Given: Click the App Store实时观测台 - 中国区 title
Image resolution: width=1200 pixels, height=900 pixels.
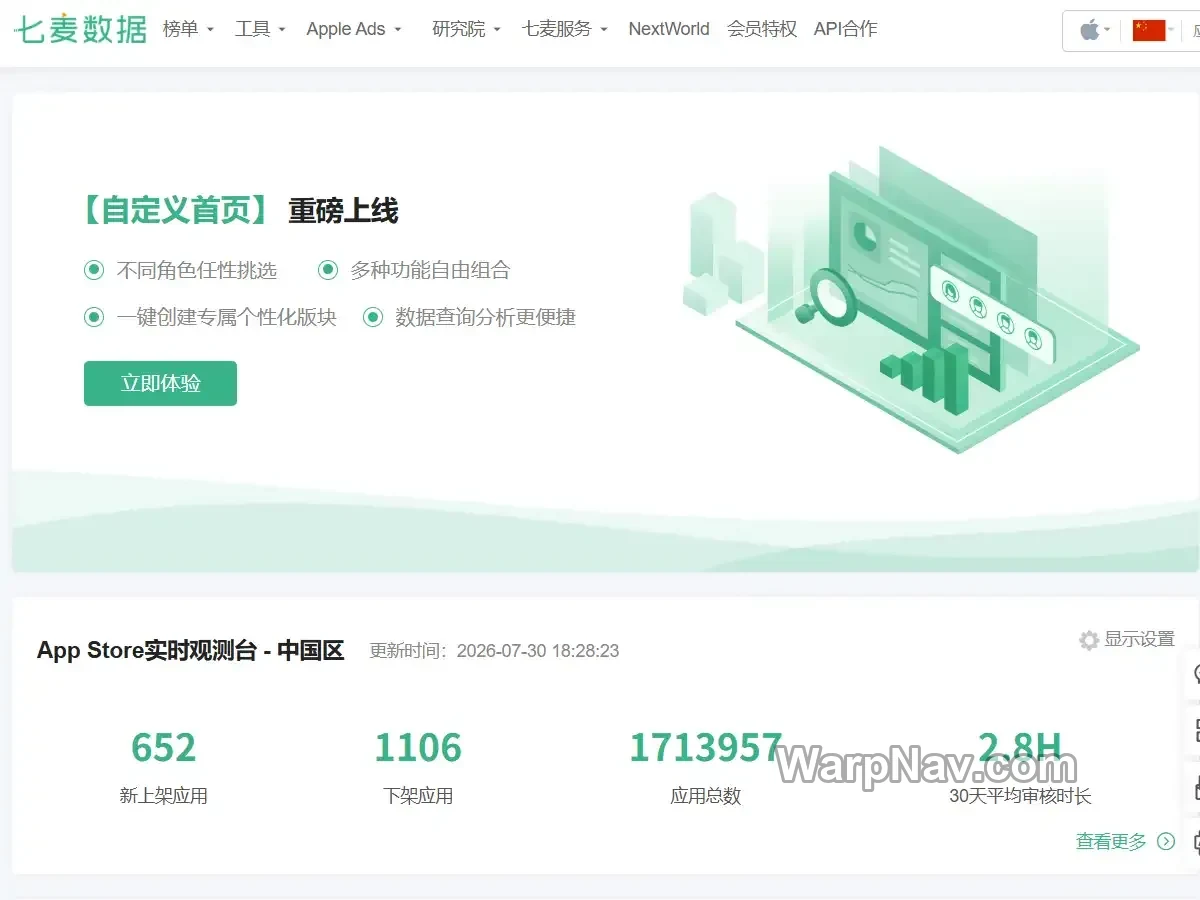Looking at the screenshot, I should coord(191,651).
